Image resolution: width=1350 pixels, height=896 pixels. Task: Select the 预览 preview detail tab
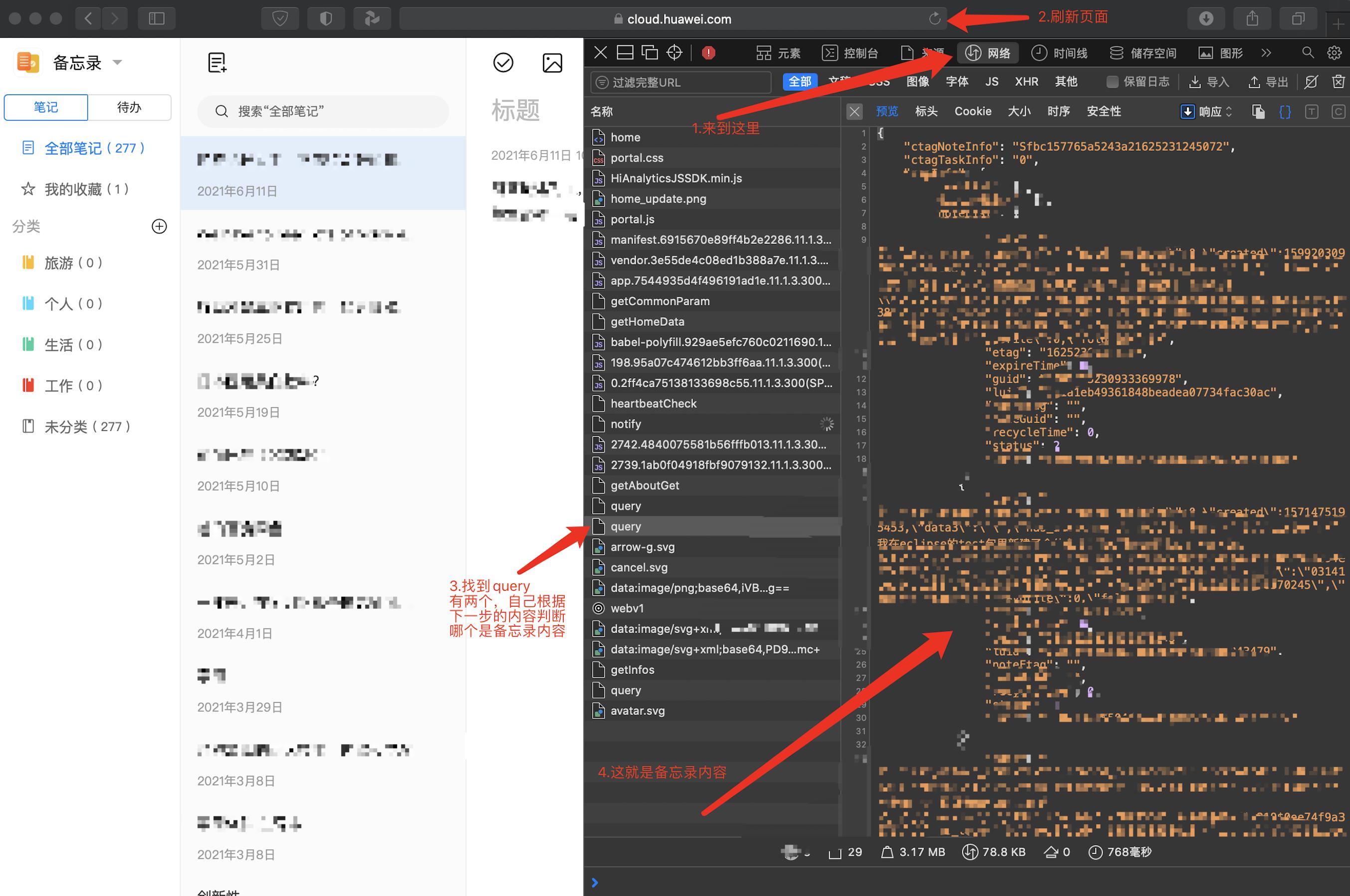pos(887,111)
